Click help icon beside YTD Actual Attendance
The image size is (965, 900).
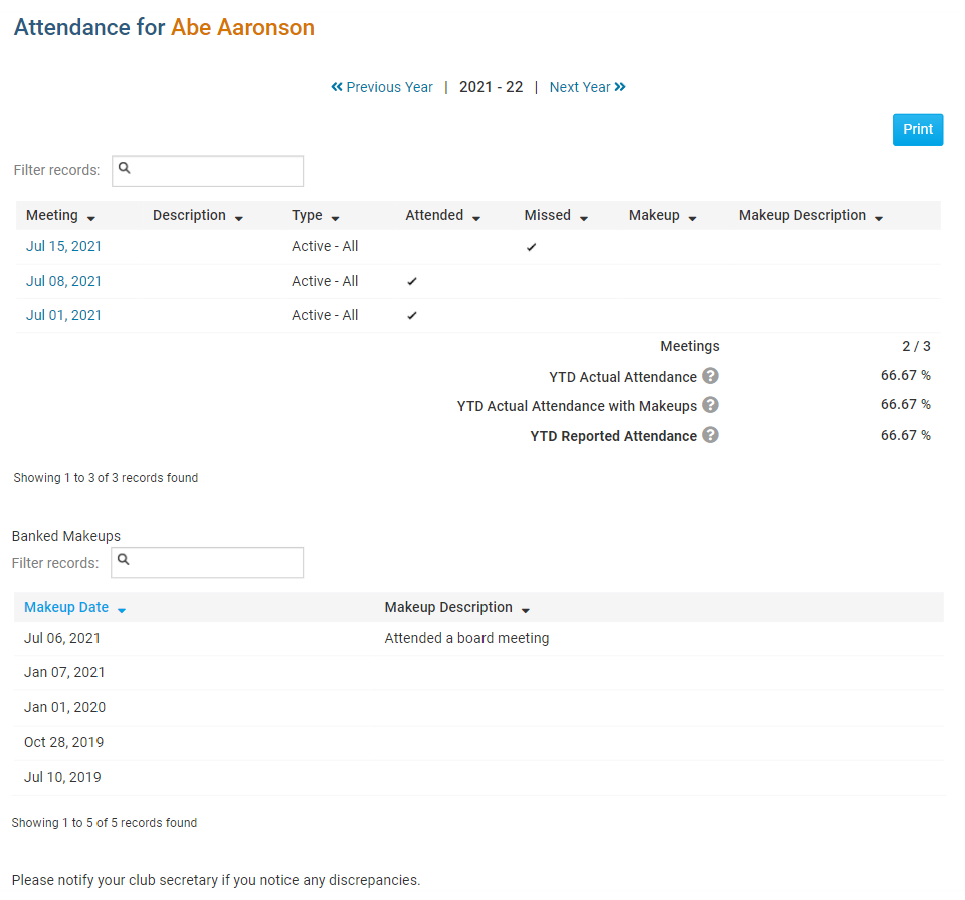click(710, 376)
